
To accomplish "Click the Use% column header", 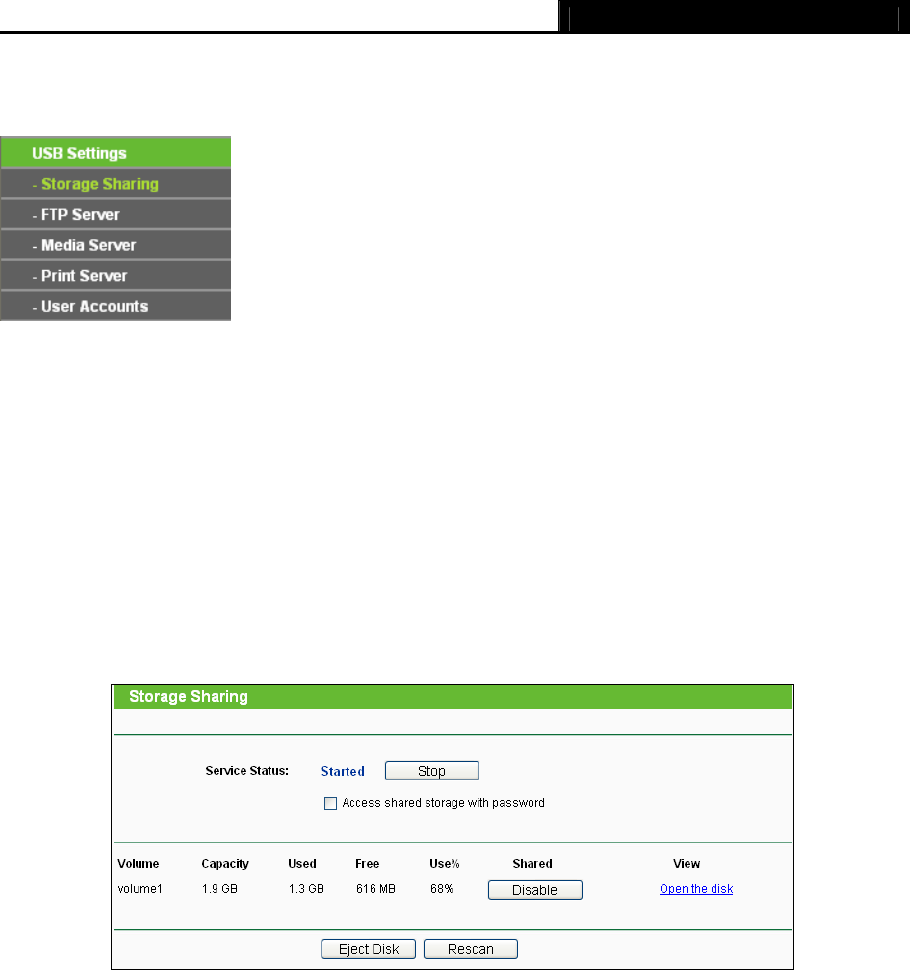I will [x=444, y=864].
